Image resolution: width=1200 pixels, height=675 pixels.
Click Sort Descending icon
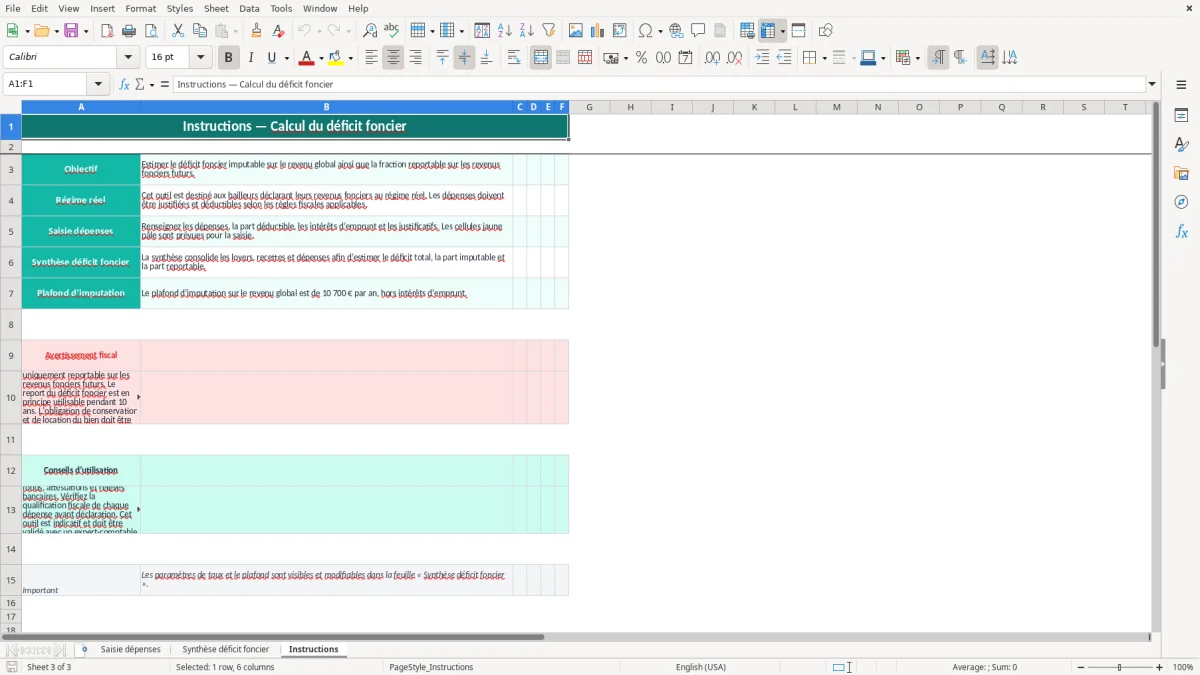click(x=527, y=31)
